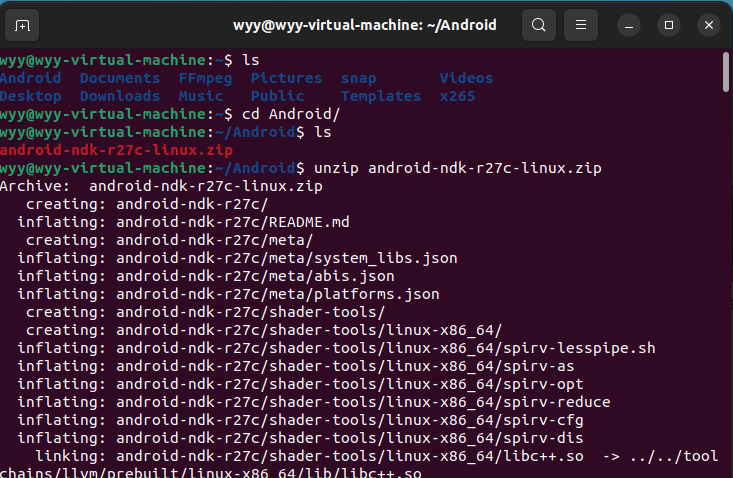This screenshot has height=478, width=733.
Task: Click the Pictures directory name
Action: 286,78
